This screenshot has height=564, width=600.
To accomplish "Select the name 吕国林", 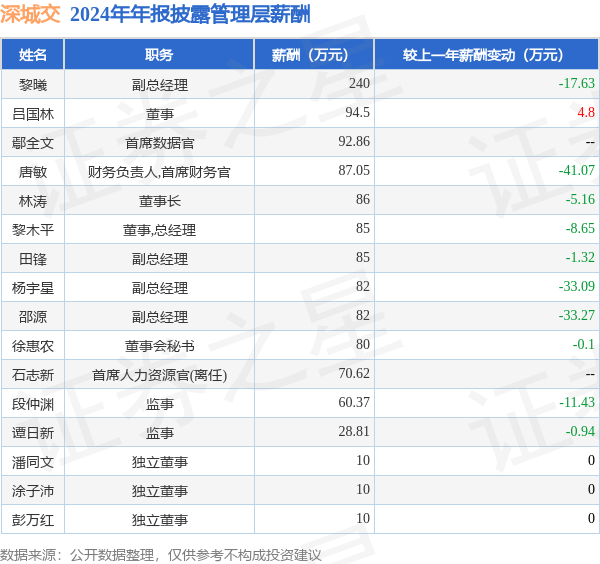I will coord(33,114).
